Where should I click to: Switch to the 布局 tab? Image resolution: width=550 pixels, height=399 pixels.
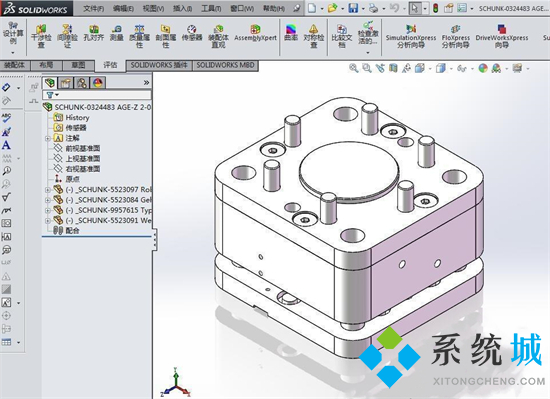pyautogui.click(x=46, y=65)
